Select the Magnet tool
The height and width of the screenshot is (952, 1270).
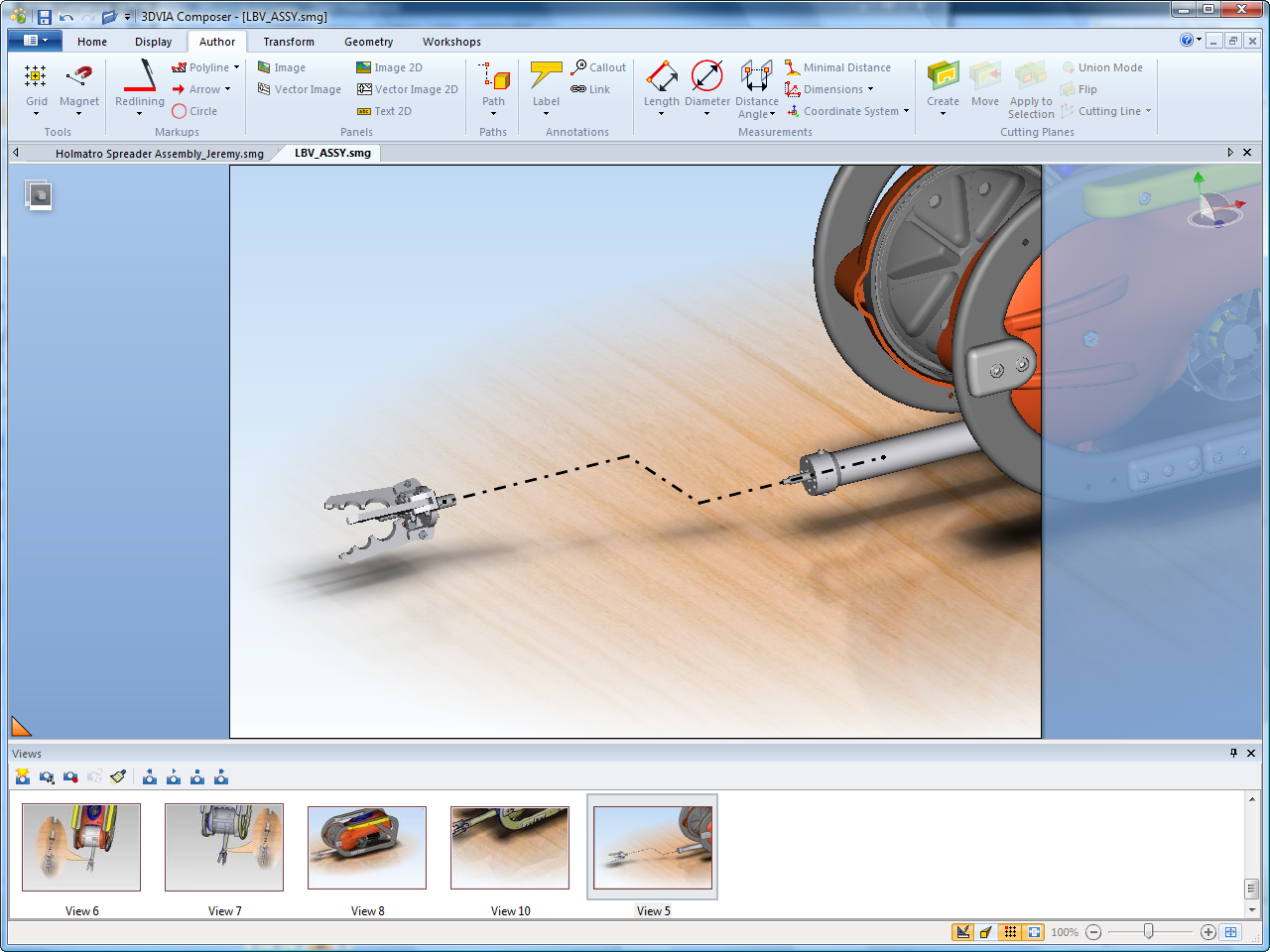pos(78,77)
